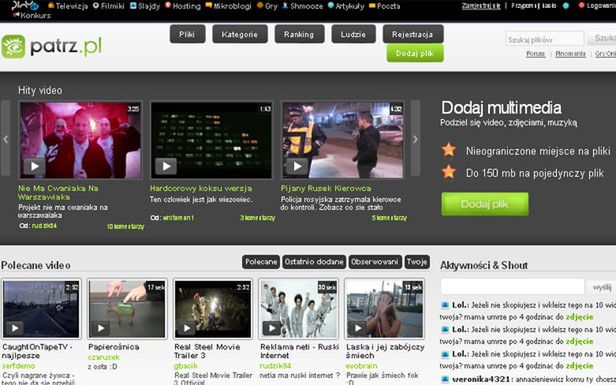Click the Artykuły icon in top bar

coord(331,6)
